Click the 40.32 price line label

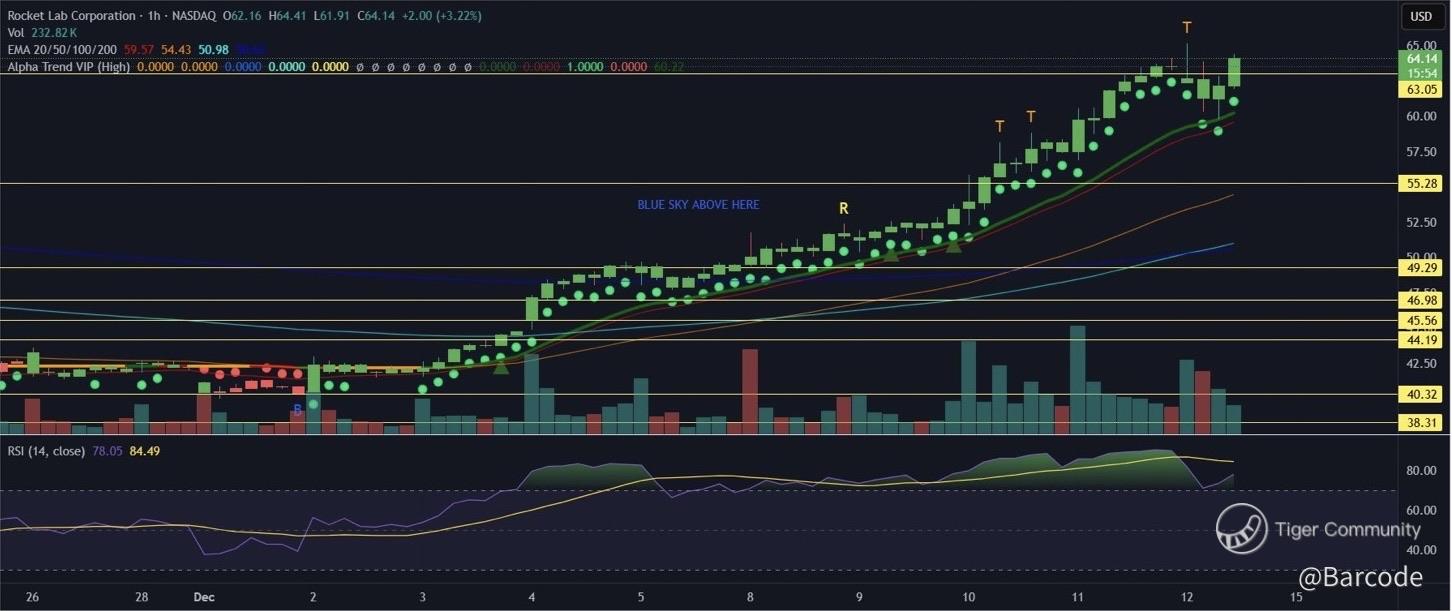(1422, 395)
